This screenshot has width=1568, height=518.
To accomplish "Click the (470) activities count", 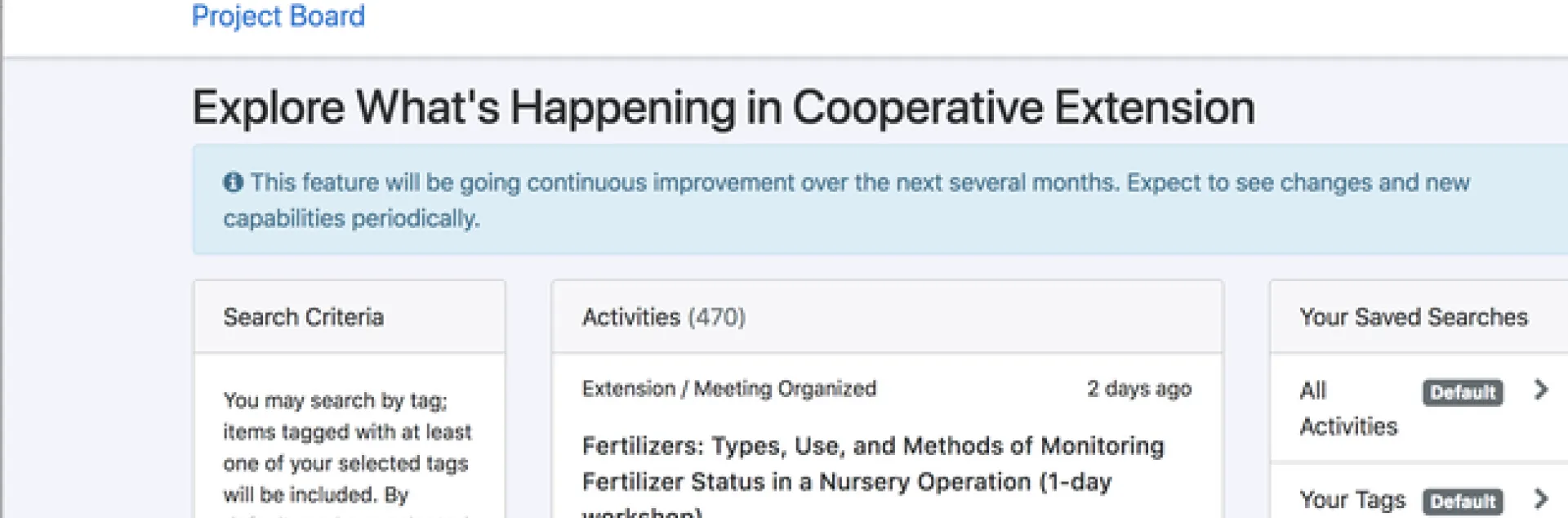I will [716, 317].
